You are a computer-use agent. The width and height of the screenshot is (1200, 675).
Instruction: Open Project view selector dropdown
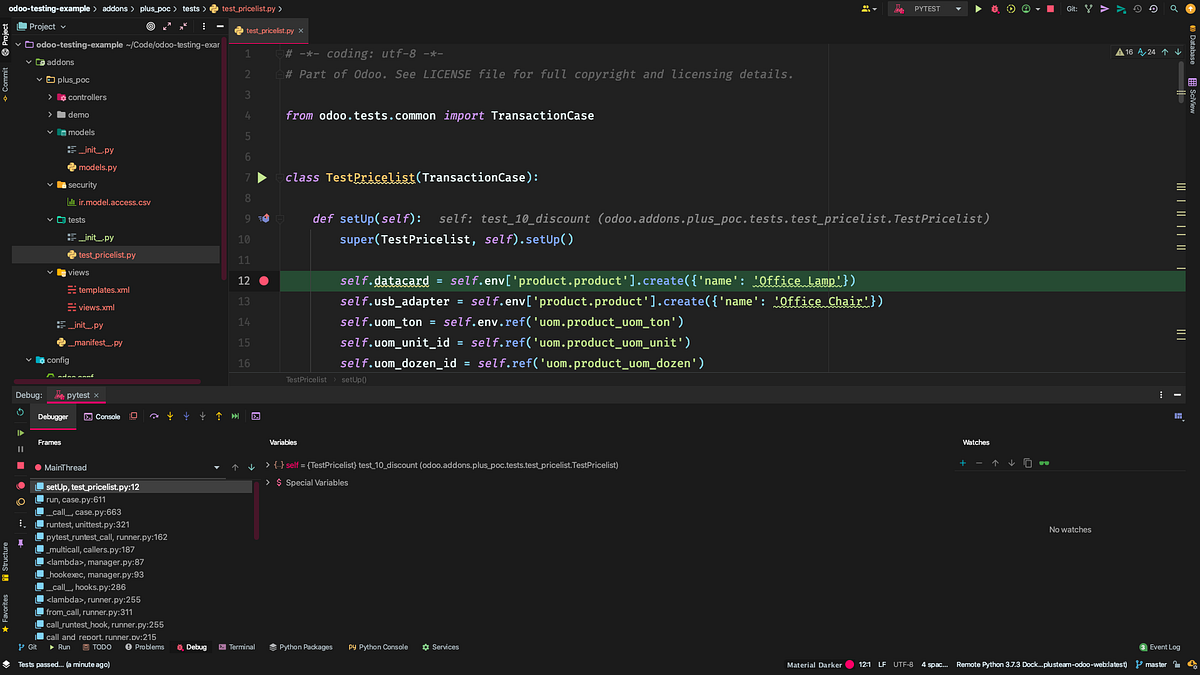[41, 26]
